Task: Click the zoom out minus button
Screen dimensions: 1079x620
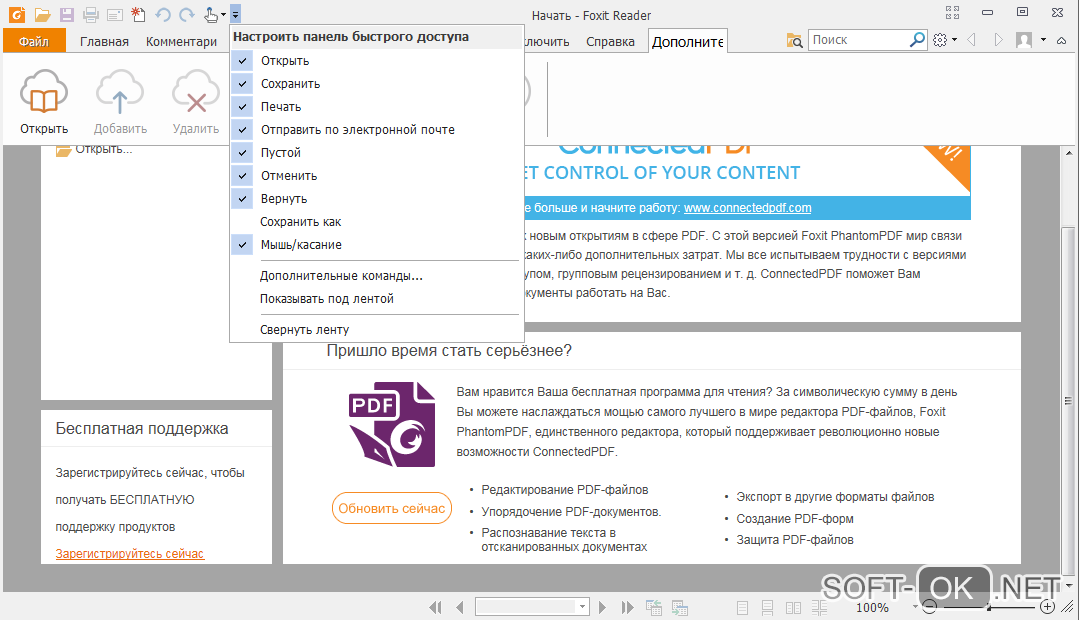Action: [930, 607]
